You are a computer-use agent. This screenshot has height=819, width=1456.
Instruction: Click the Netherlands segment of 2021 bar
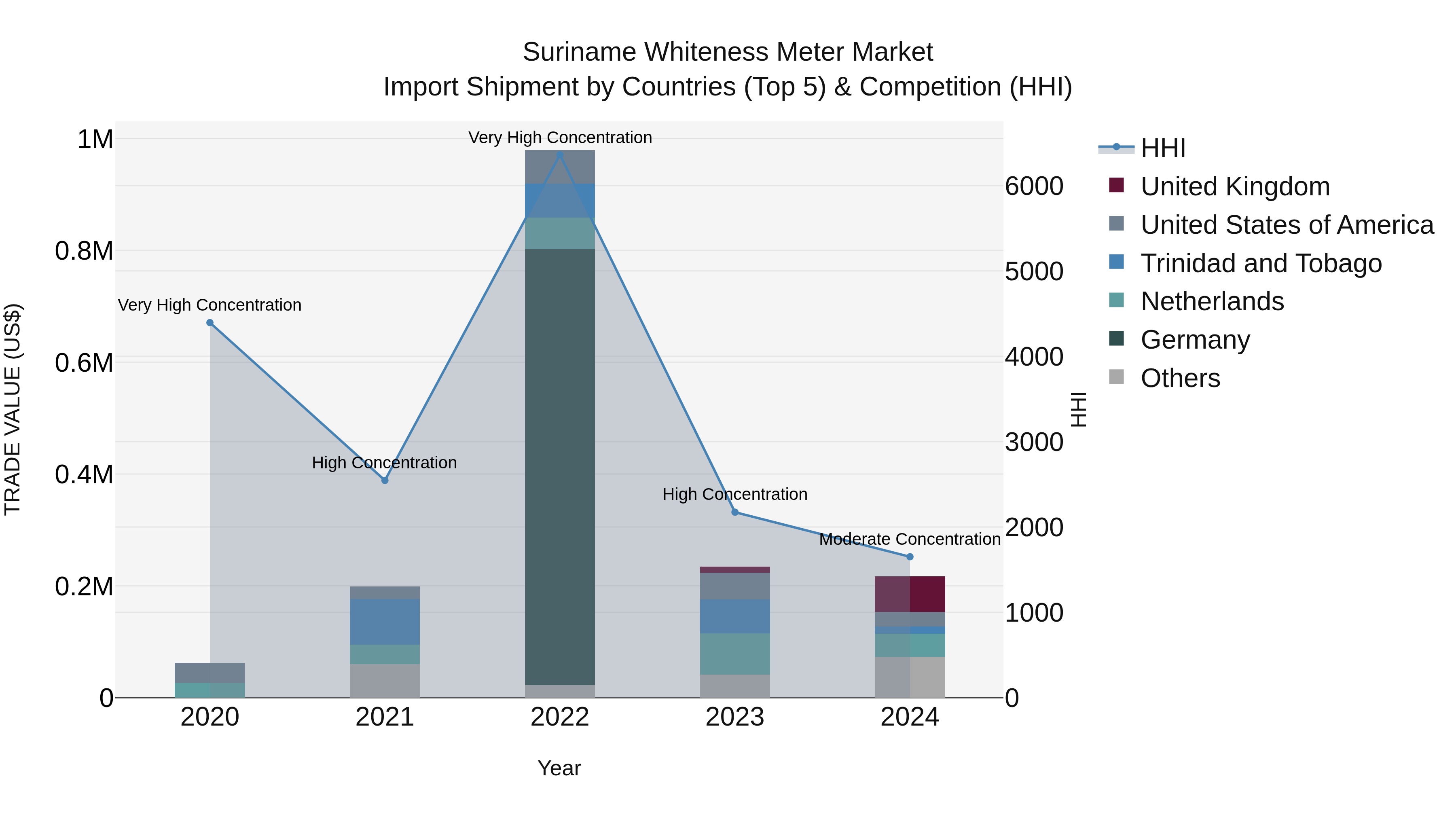click(x=385, y=654)
